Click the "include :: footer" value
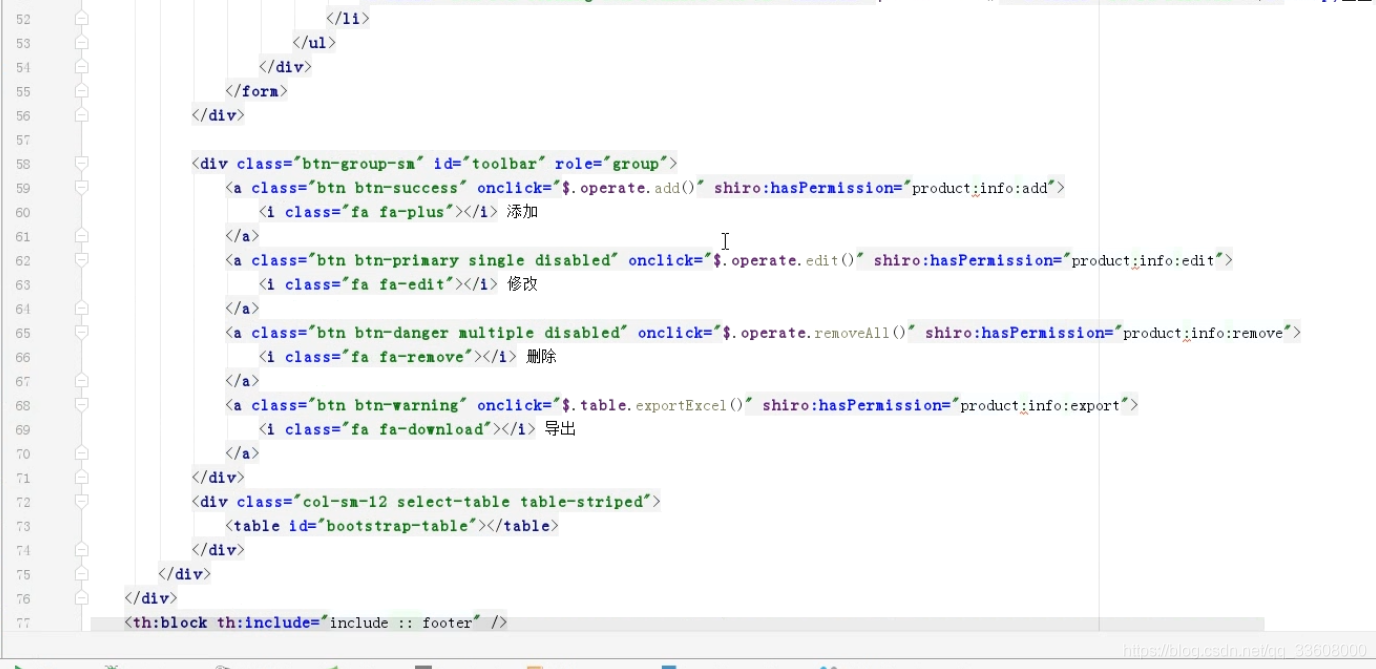Image resolution: width=1376 pixels, height=669 pixels. pyautogui.click(x=401, y=622)
